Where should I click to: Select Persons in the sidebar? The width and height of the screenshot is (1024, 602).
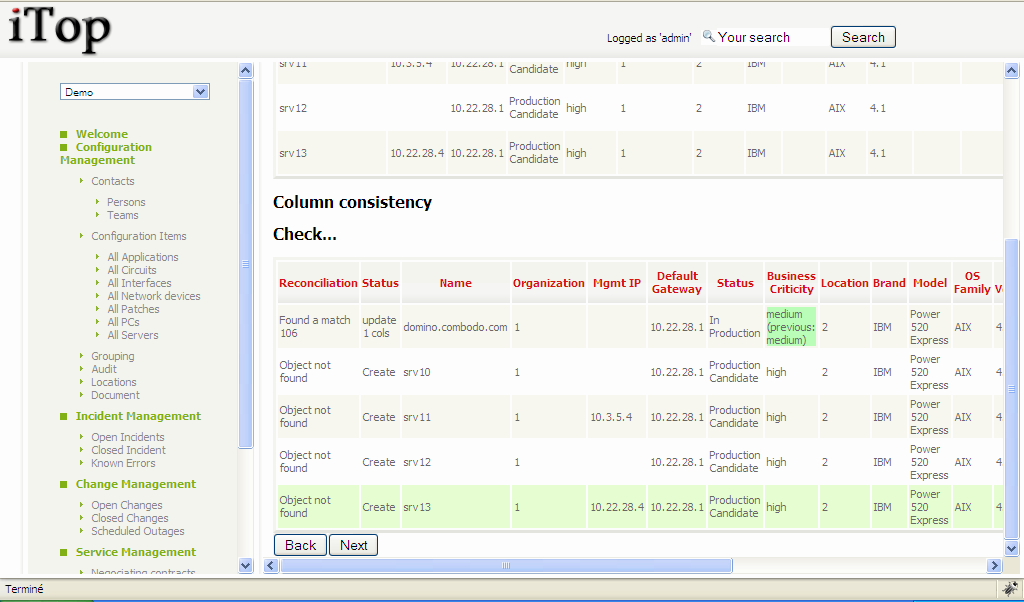point(126,202)
